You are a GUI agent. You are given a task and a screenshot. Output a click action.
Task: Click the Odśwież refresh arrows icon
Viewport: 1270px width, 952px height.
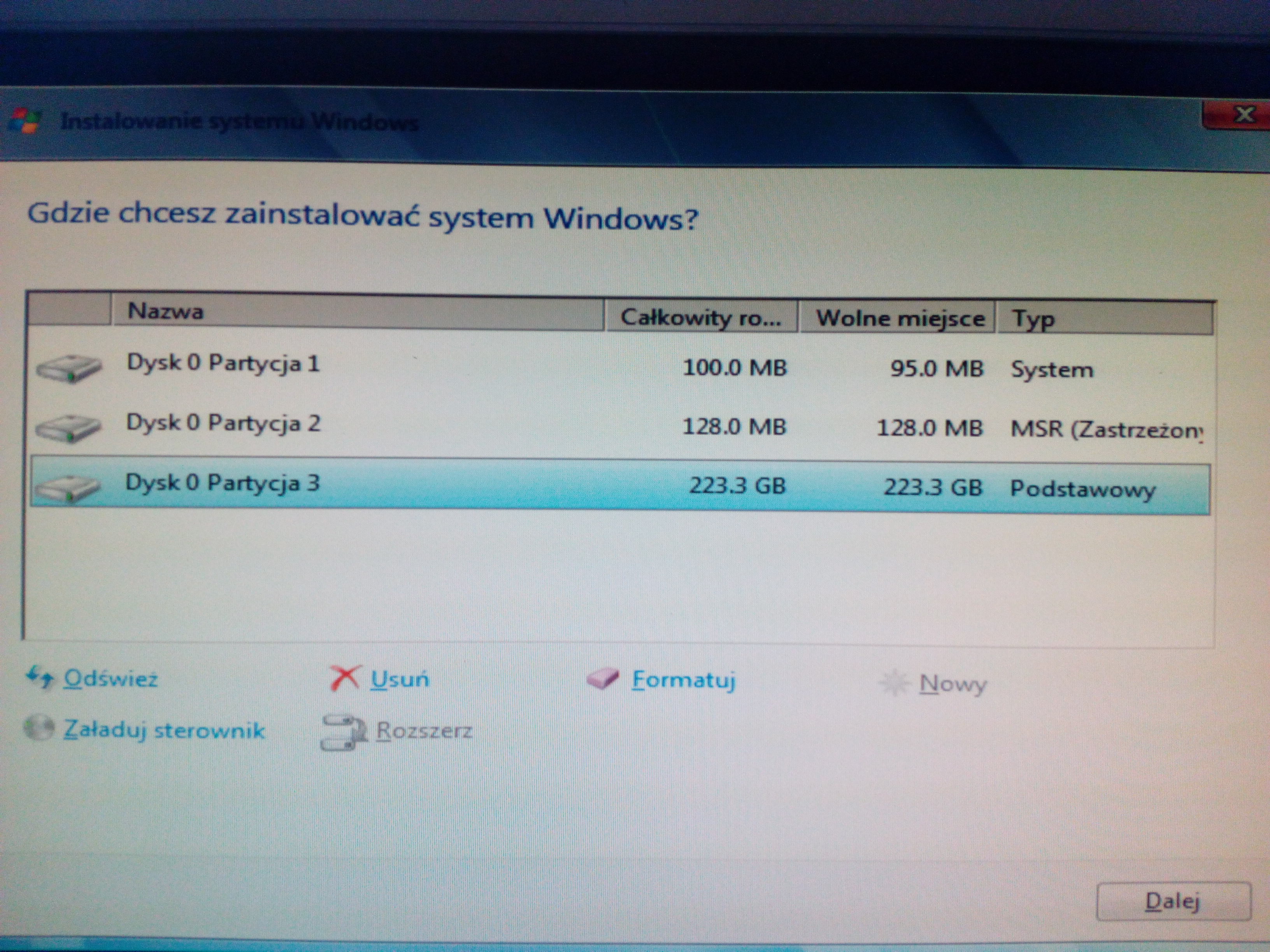tap(40, 678)
